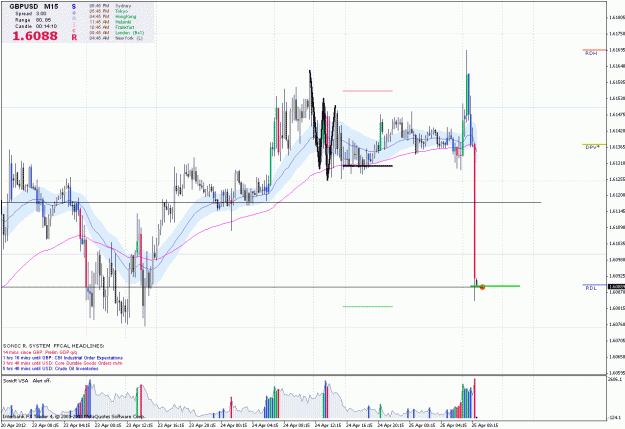625x429 pixels.
Task: Click the short thick black horizontal support line
Action: click(x=368, y=165)
